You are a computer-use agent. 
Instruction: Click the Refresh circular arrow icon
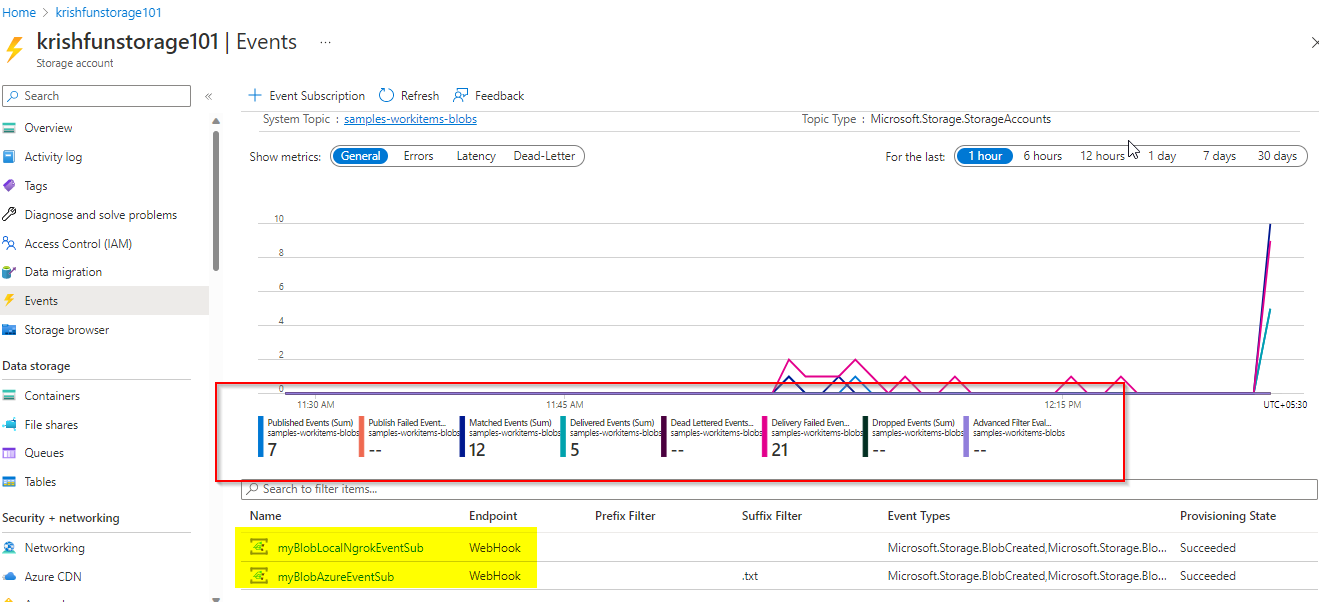click(x=386, y=96)
